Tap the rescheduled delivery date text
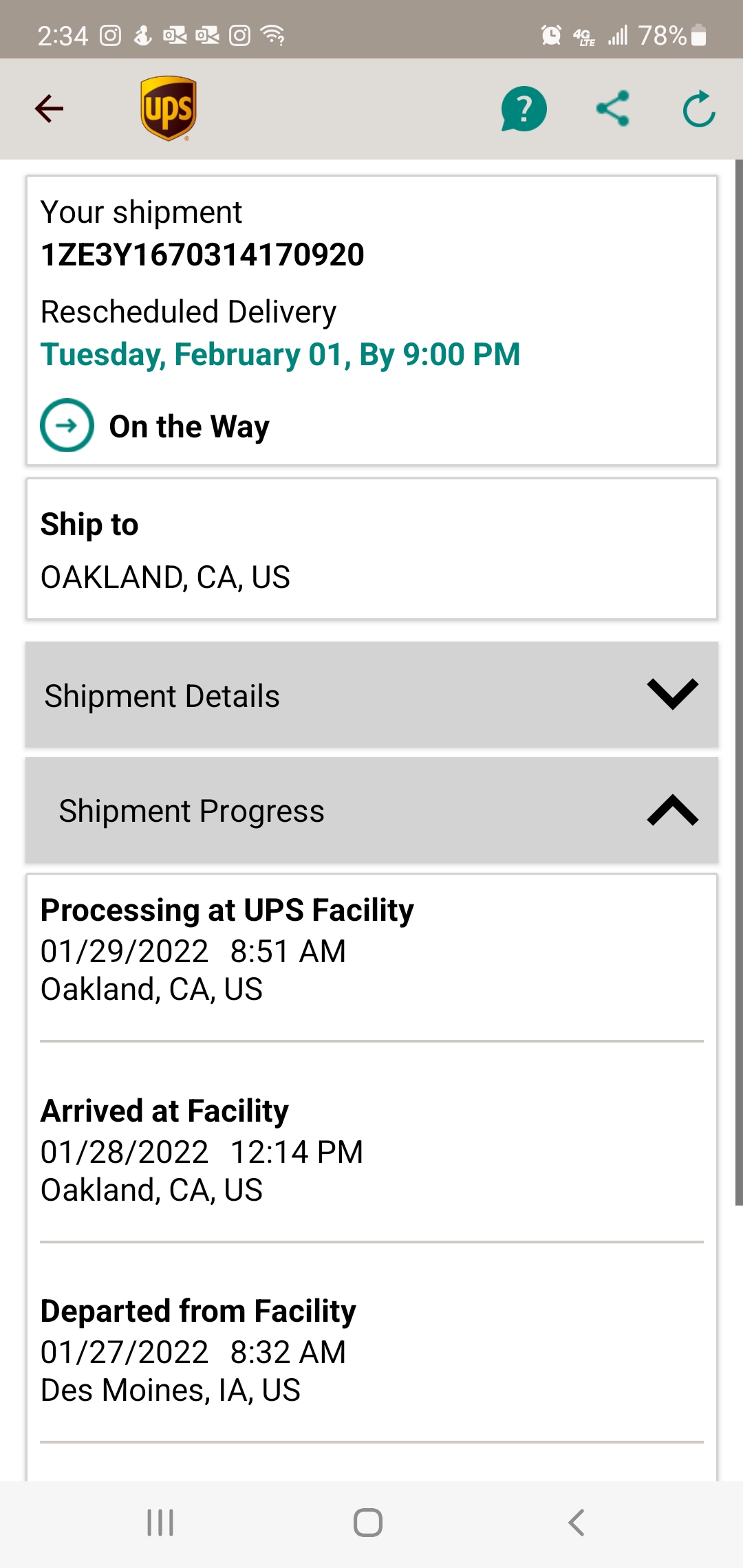The image size is (743, 1568). (x=280, y=355)
